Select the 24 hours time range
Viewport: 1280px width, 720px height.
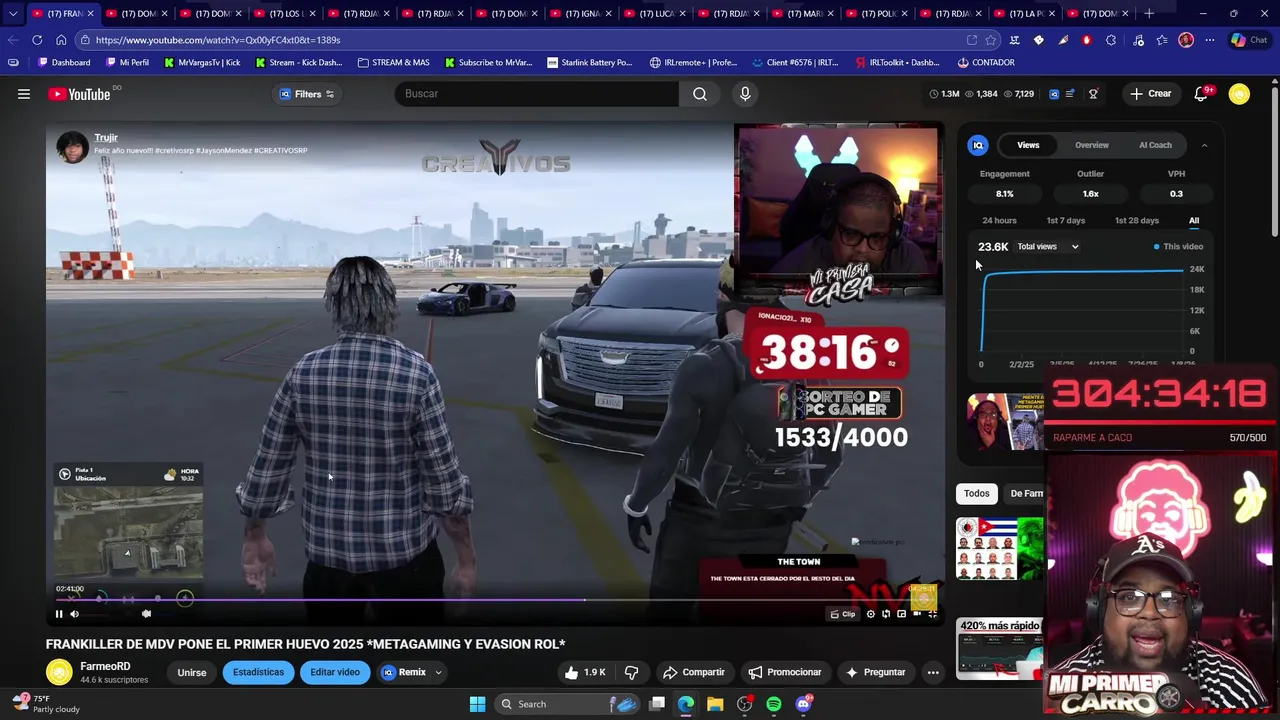999,220
